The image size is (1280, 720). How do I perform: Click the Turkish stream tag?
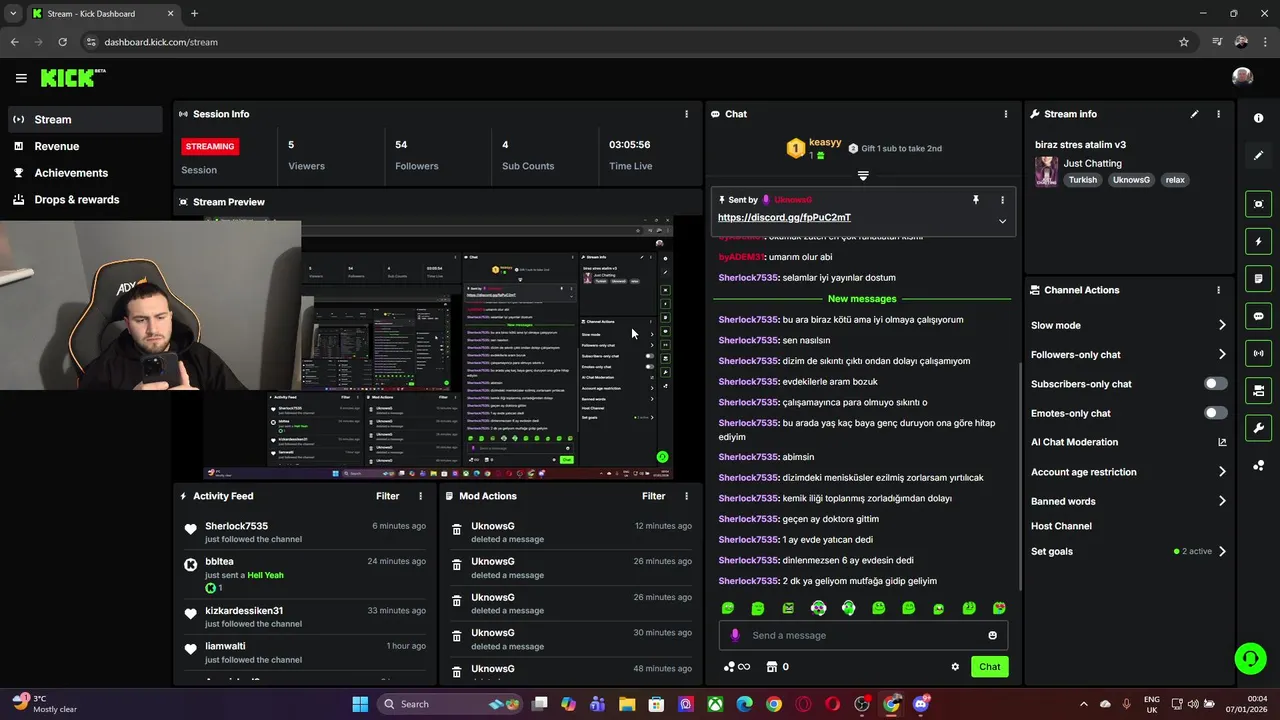point(1082,180)
